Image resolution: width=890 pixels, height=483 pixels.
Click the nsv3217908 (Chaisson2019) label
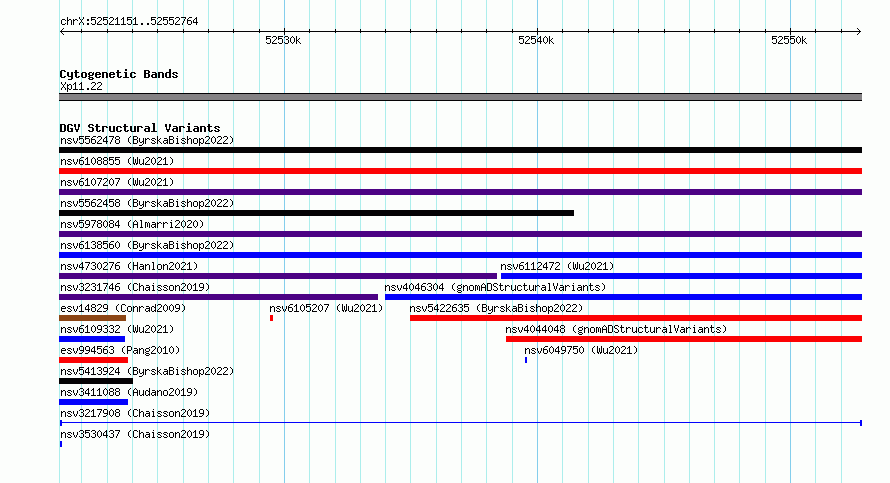click(x=135, y=413)
